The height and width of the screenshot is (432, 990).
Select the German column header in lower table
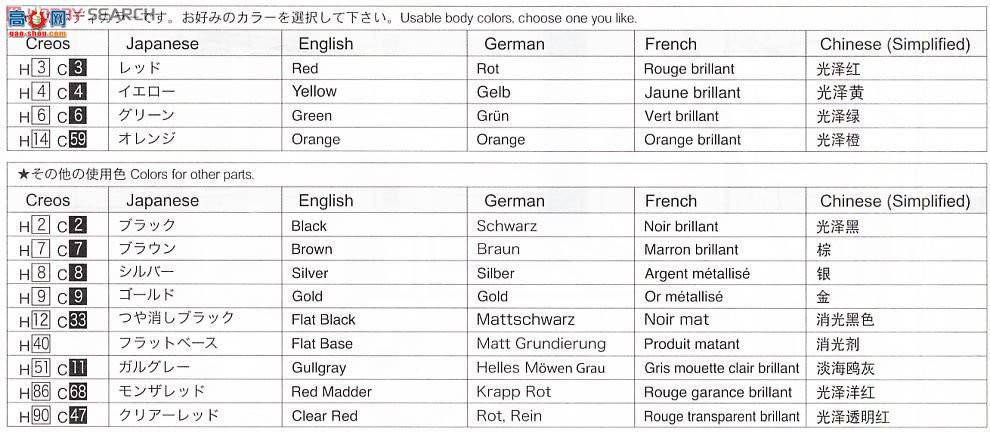coord(514,201)
